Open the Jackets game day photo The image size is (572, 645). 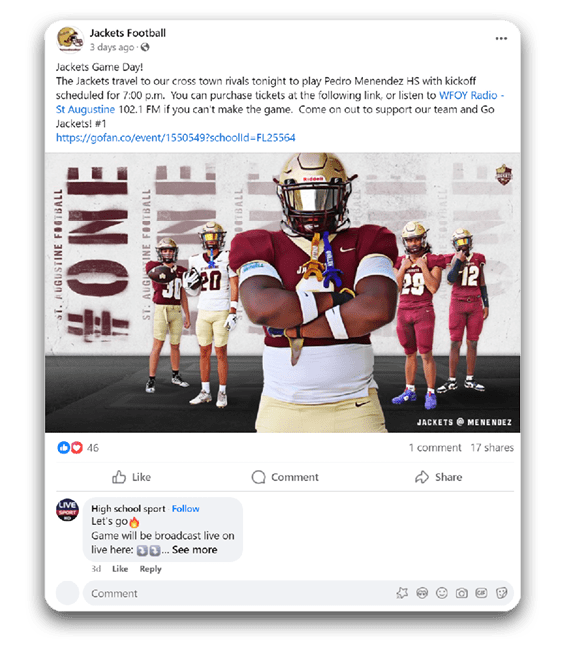point(283,292)
